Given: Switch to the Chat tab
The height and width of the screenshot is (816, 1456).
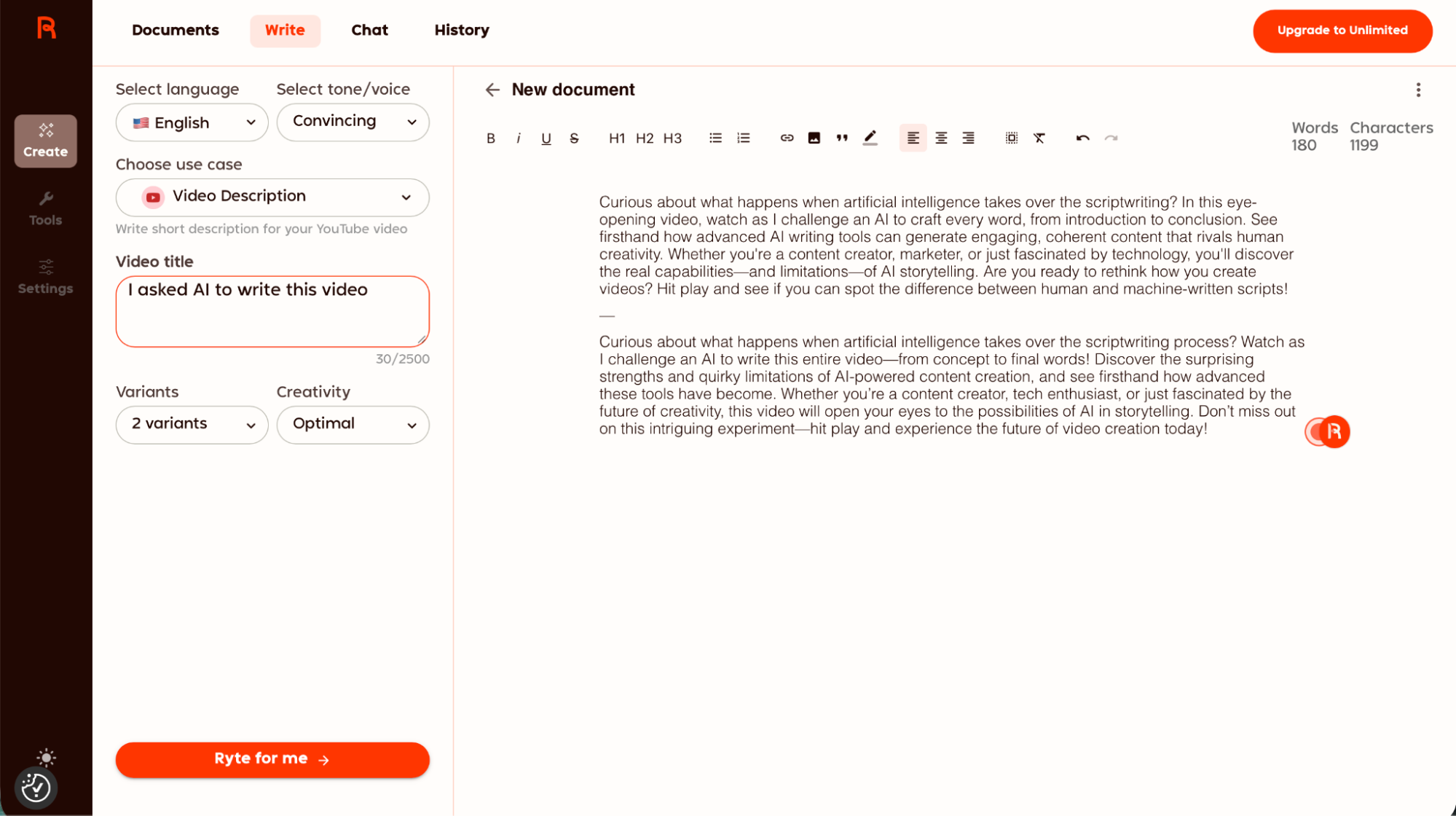Looking at the screenshot, I should click(x=369, y=30).
